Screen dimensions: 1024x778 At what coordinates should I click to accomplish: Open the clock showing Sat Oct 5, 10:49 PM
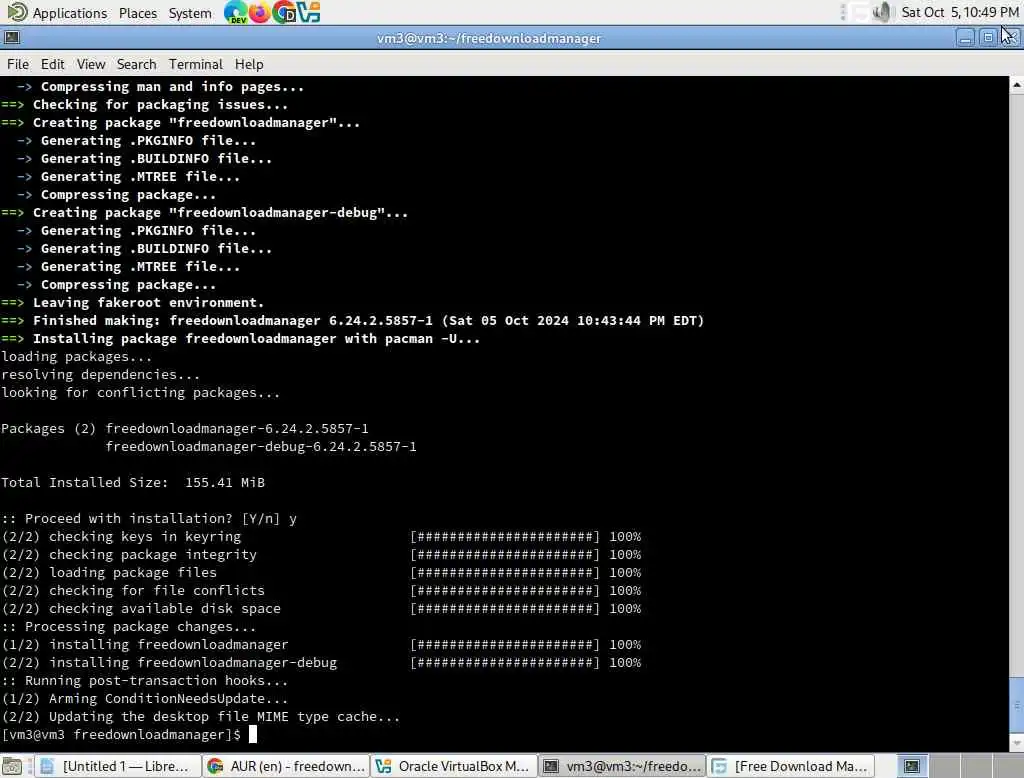(x=960, y=12)
